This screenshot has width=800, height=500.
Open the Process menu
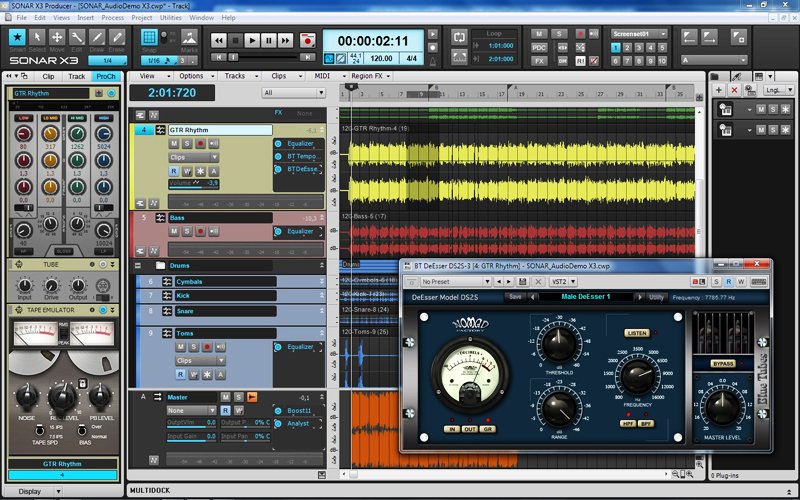(112, 17)
